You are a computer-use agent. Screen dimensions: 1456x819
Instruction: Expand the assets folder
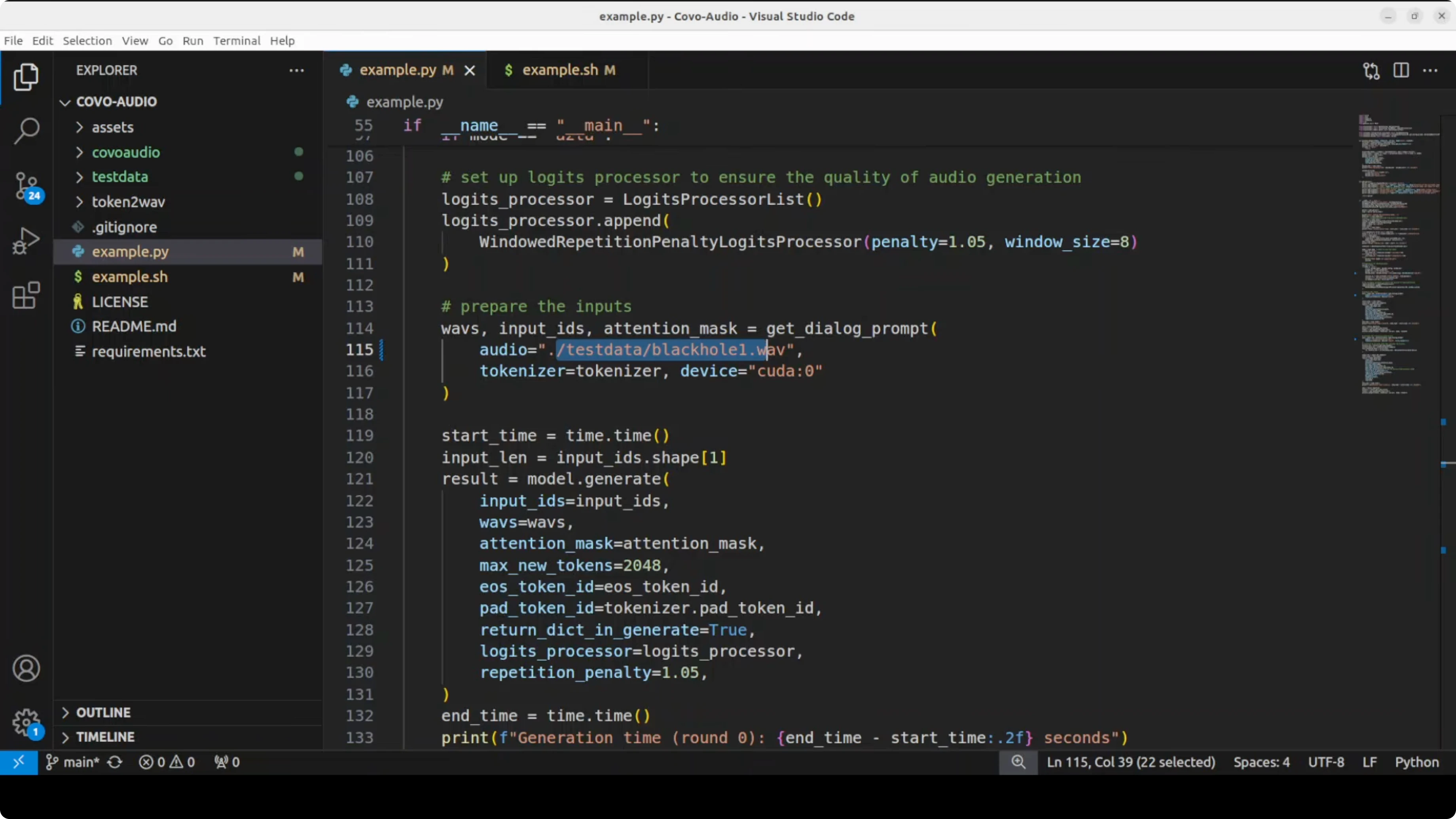(112, 127)
